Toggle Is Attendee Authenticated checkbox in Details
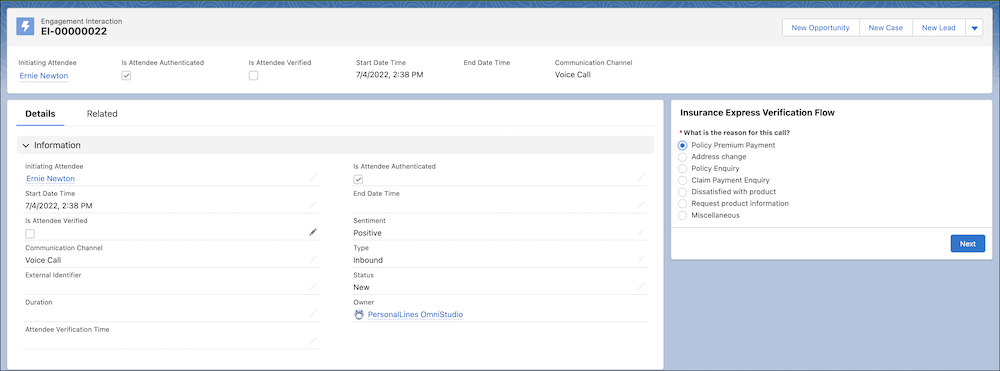Screen dimensions: 1000x371 click(x=358, y=180)
